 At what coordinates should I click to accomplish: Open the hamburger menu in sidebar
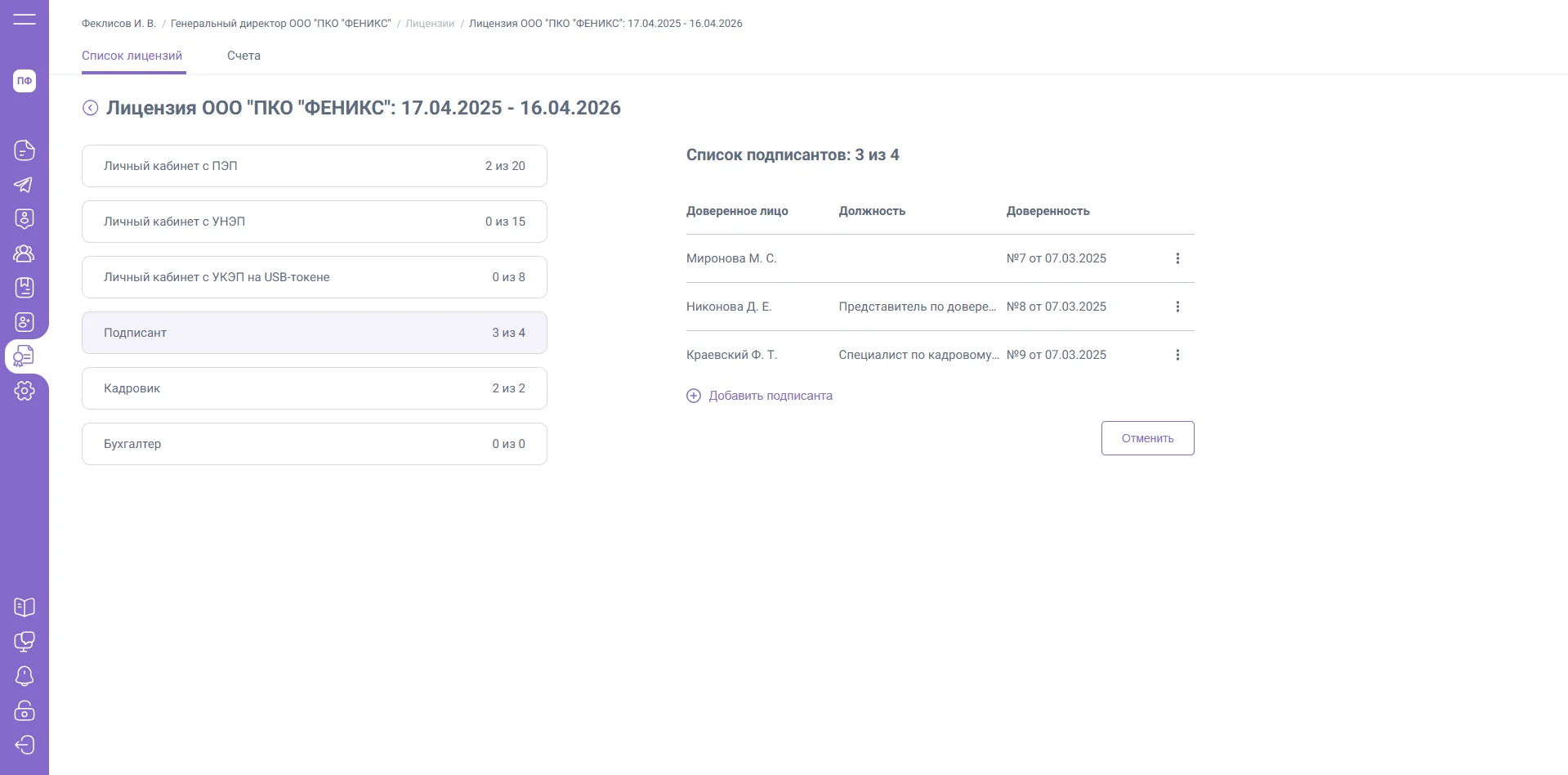point(25,19)
